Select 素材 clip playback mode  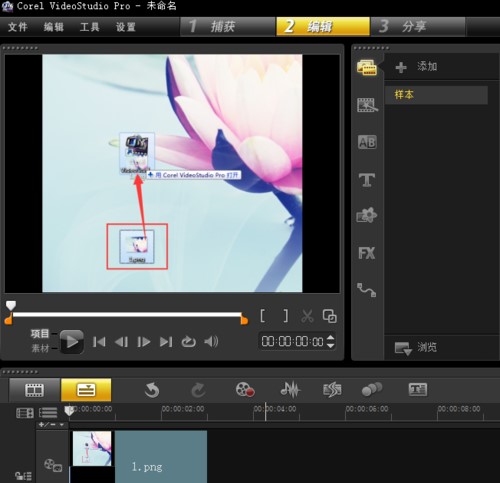tap(40, 348)
